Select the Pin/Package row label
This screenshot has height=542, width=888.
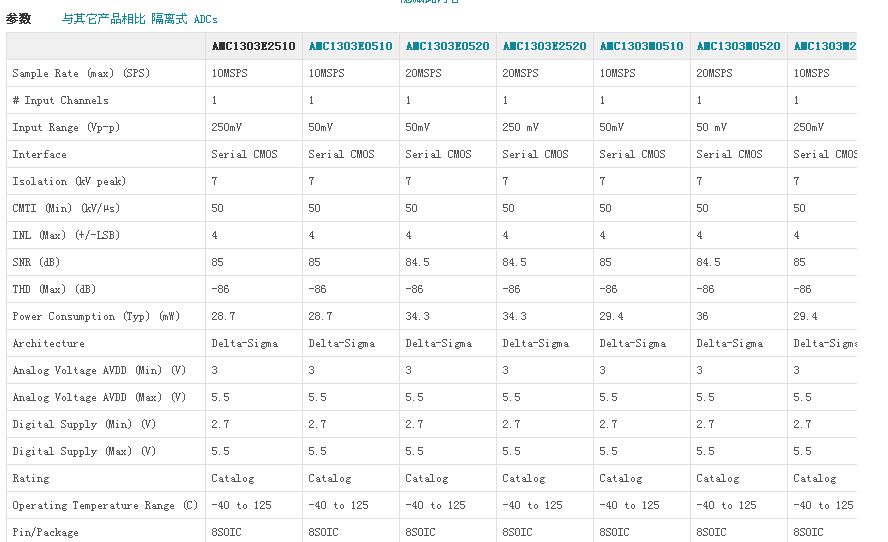45,532
